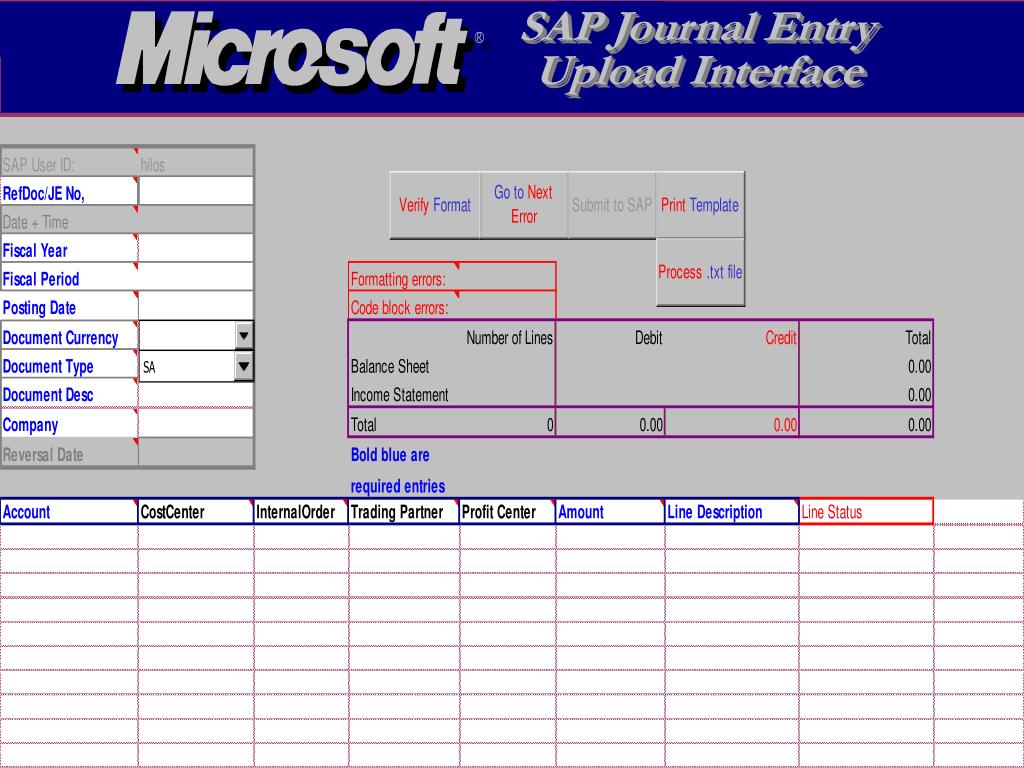Click the Balance Sheet row label
Image resolution: width=1024 pixels, height=768 pixels.
pos(390,366)
